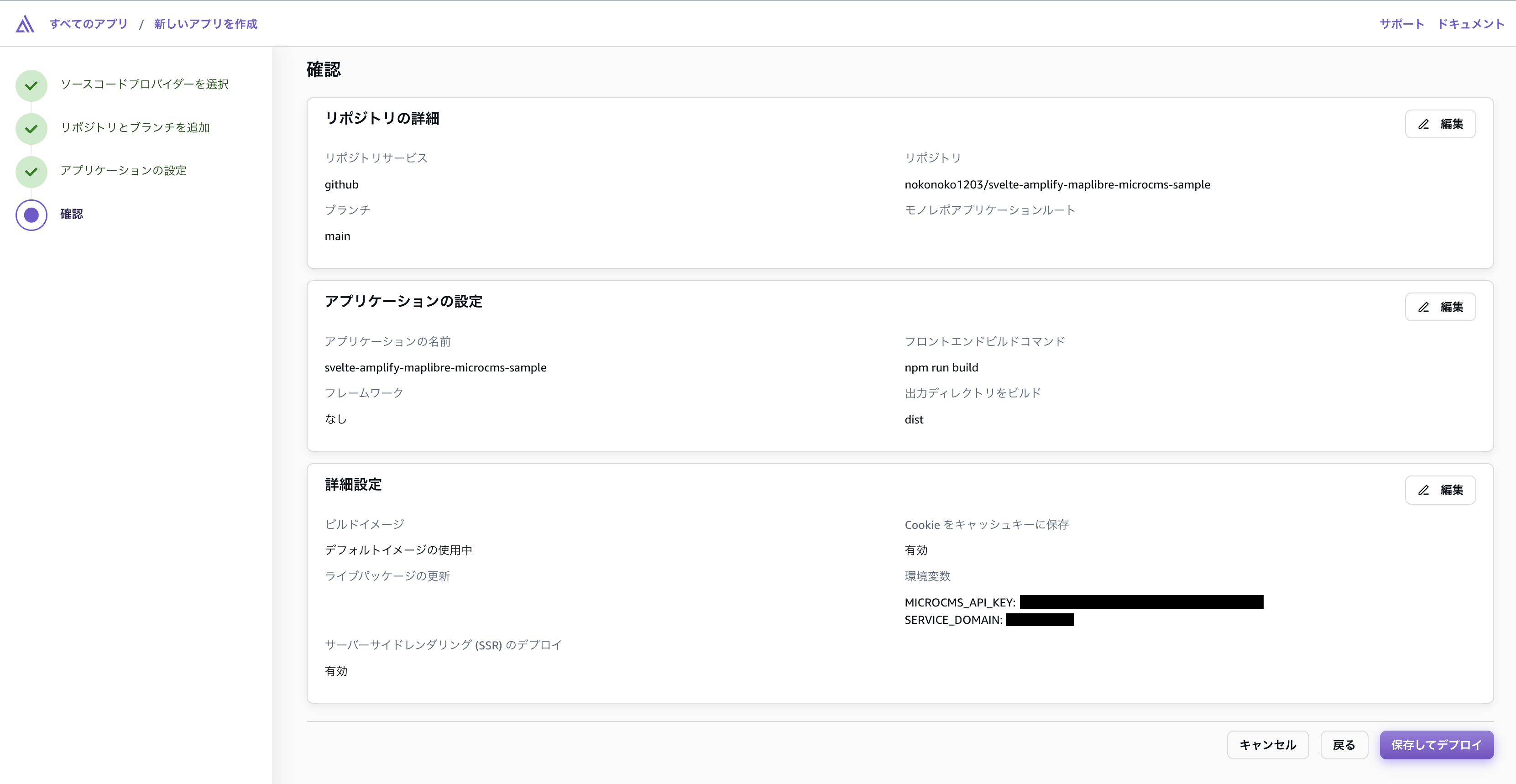Image resolution: width=1516 pixels, height=784 pixels.
Task: Click the pencil icon in アプリケーションの設定 section
Action: point(1423,307)
